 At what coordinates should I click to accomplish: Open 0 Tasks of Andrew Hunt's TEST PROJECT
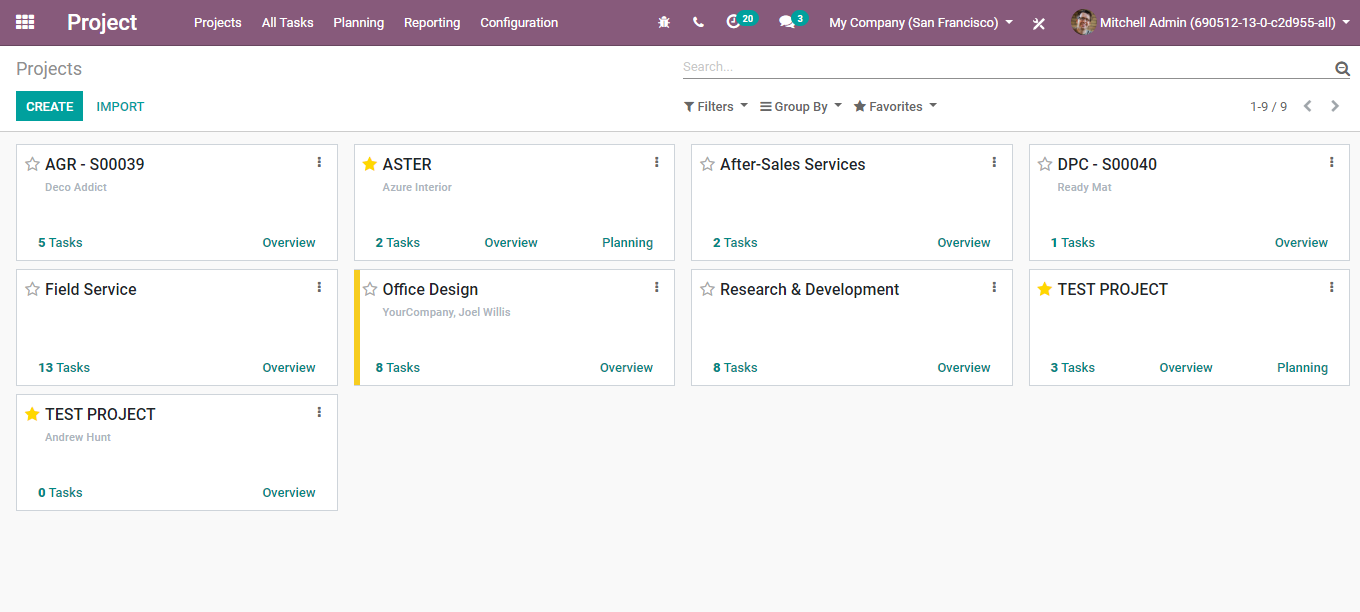[x=60, y=493]
